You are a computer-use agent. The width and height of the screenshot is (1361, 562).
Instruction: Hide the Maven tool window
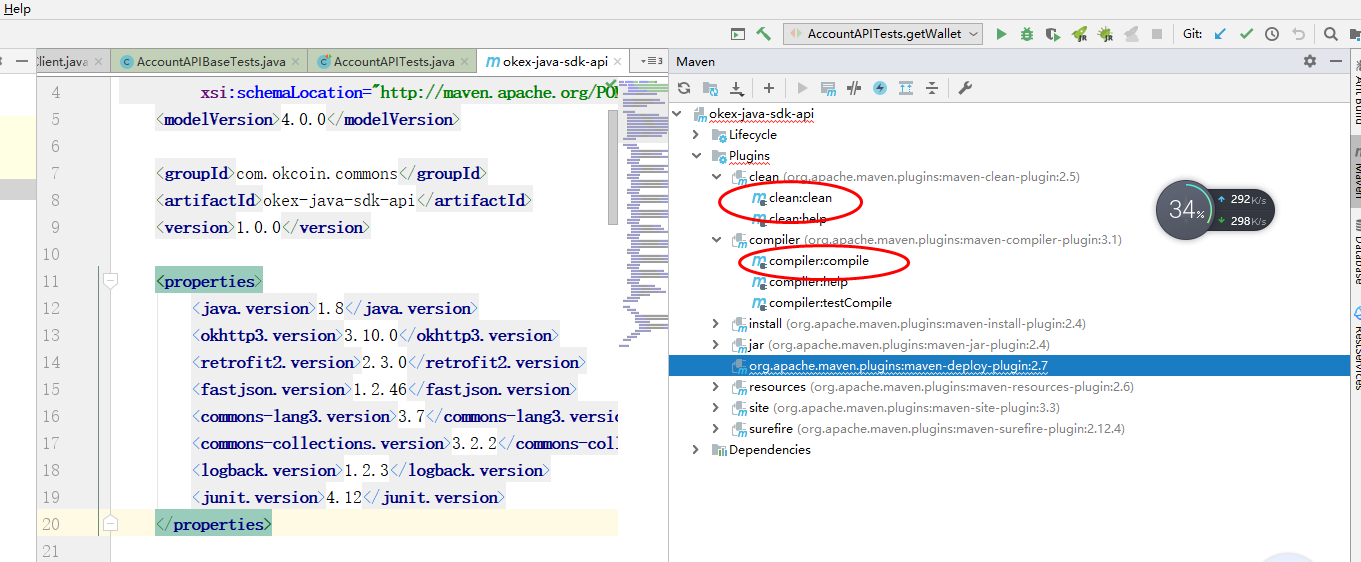point(1337,61)
